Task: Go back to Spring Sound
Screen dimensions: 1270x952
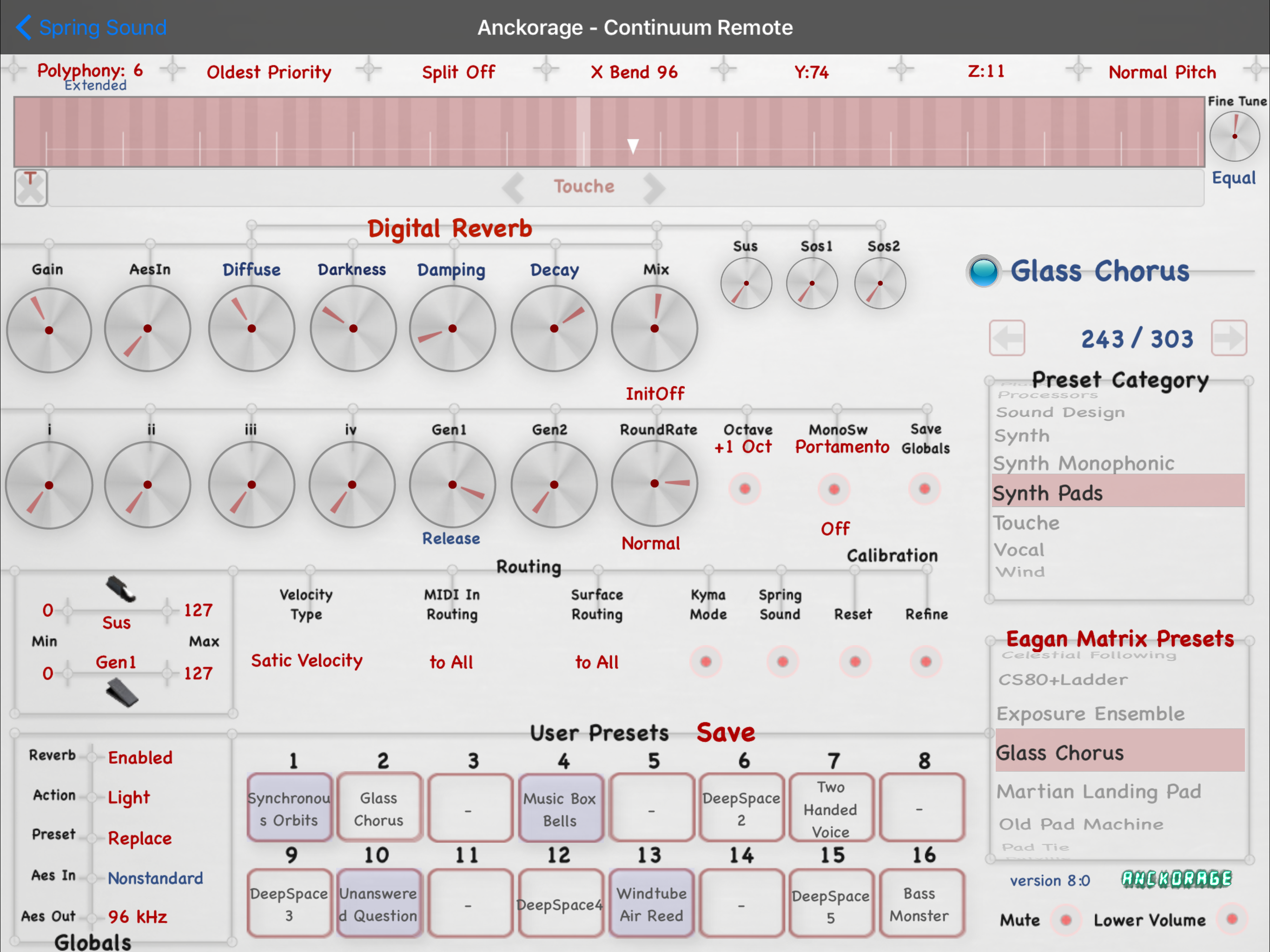Action: tap(92, 27)
